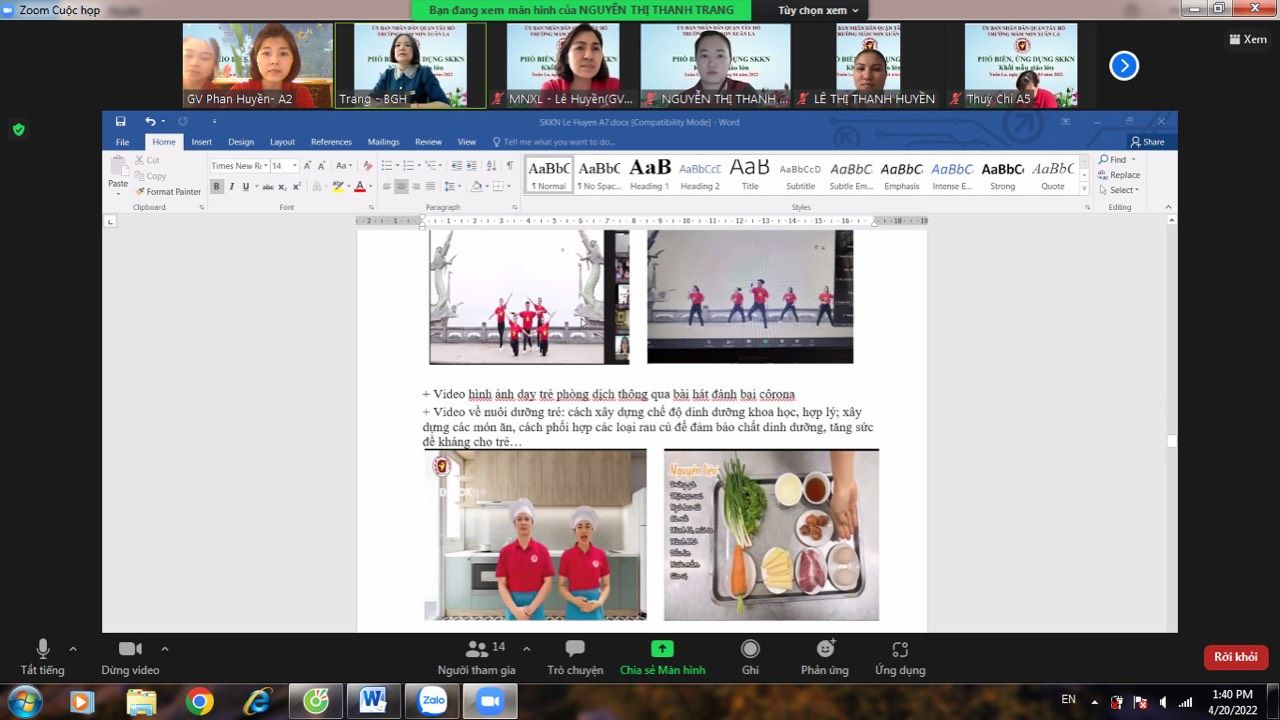Expand audio options arrow beside Tắt tiếng
This screenshot has width=1280, height=720.
(73, 648)
